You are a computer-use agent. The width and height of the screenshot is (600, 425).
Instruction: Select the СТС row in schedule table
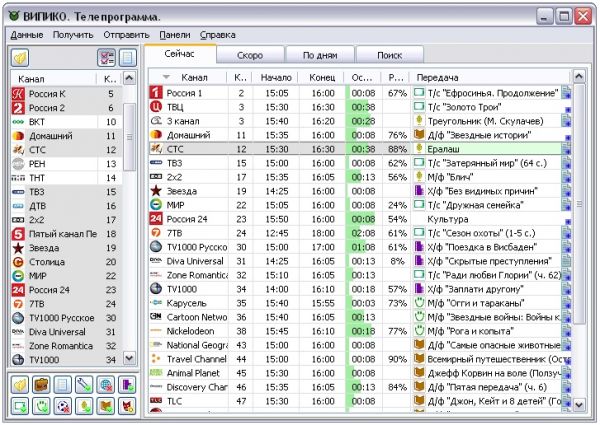pyautogui.click(x=360, y=149)
